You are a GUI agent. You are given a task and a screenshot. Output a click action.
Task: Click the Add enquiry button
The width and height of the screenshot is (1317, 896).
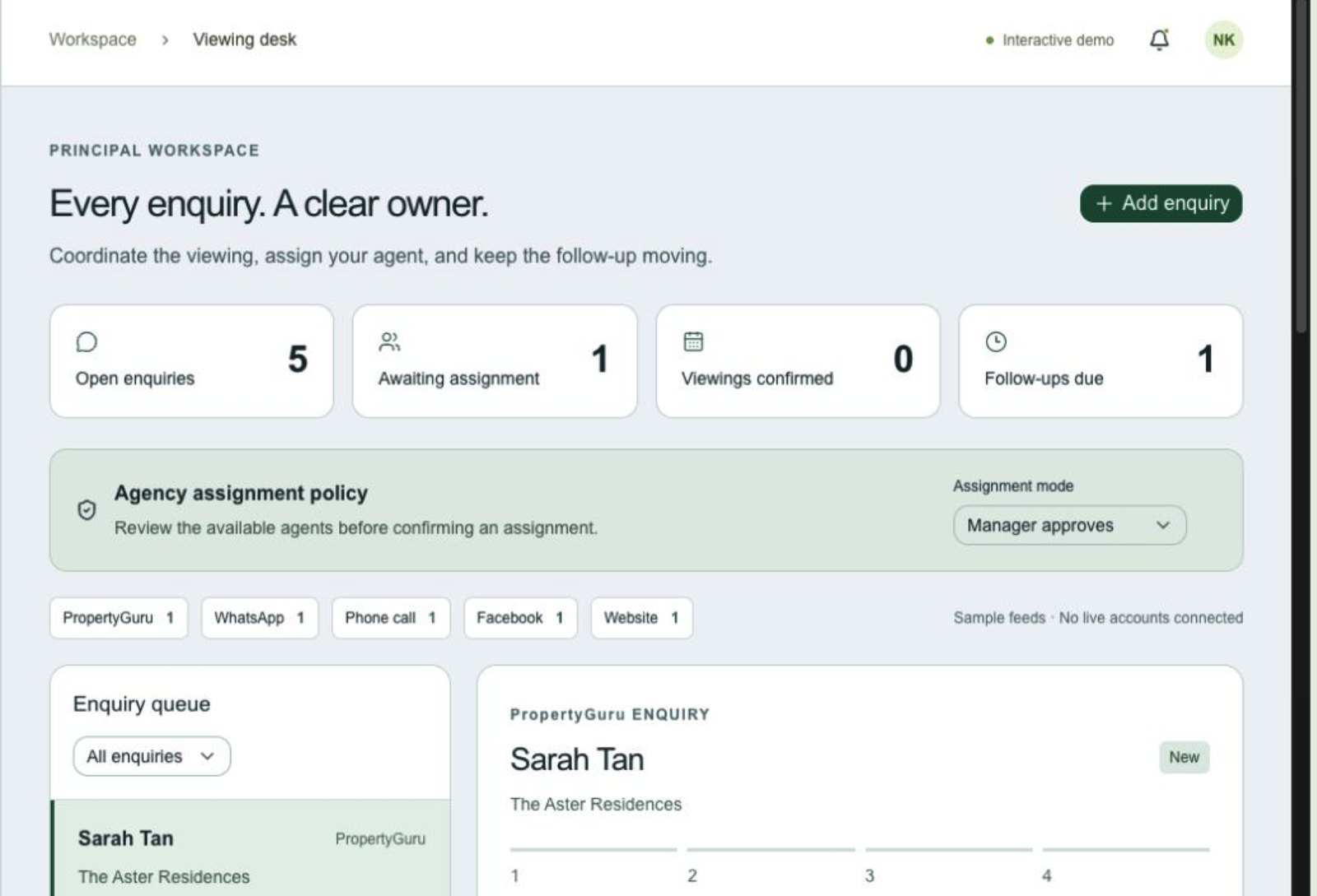[x=1161, y=203]
